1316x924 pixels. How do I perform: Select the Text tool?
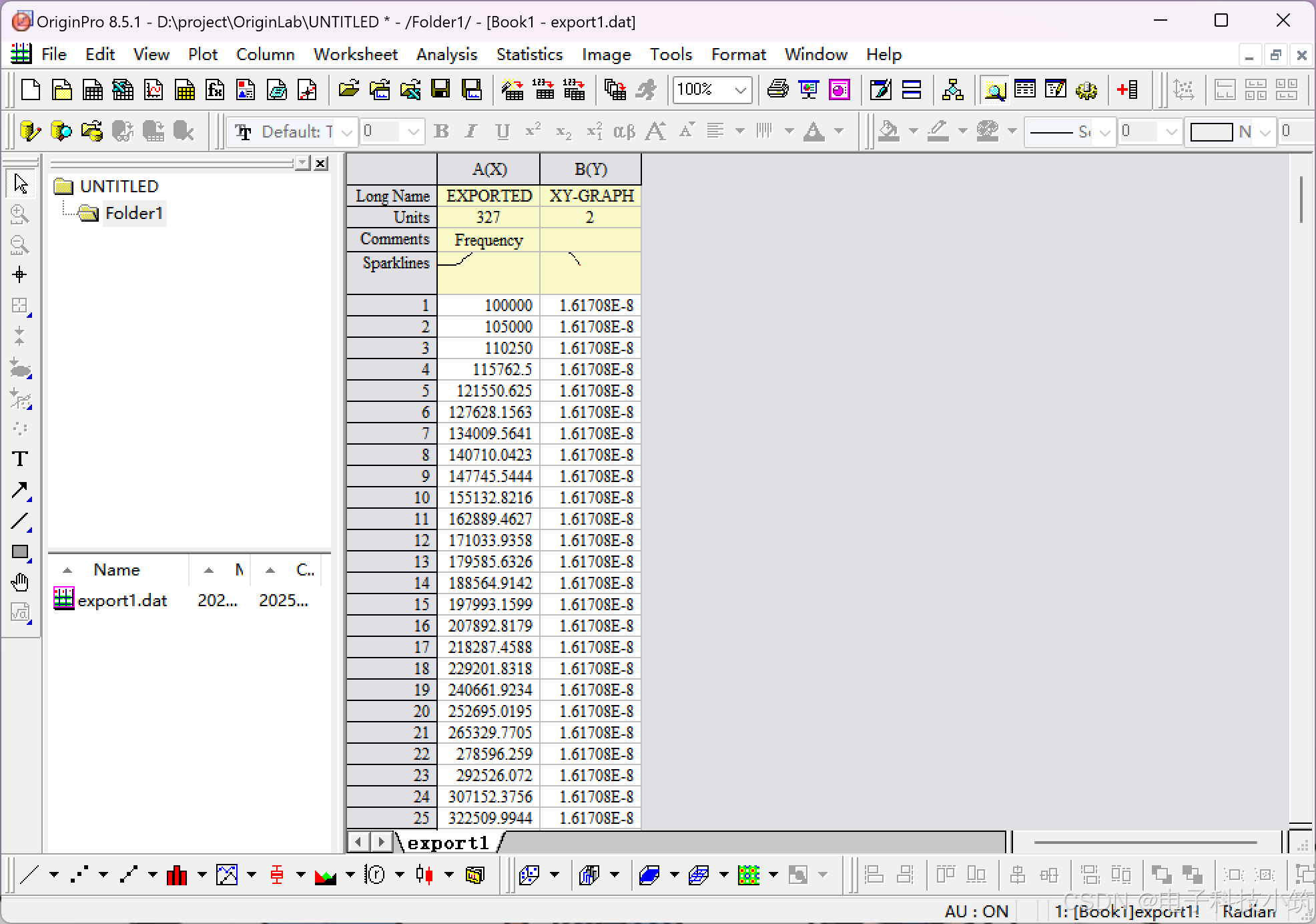click(x=20, y=459)
